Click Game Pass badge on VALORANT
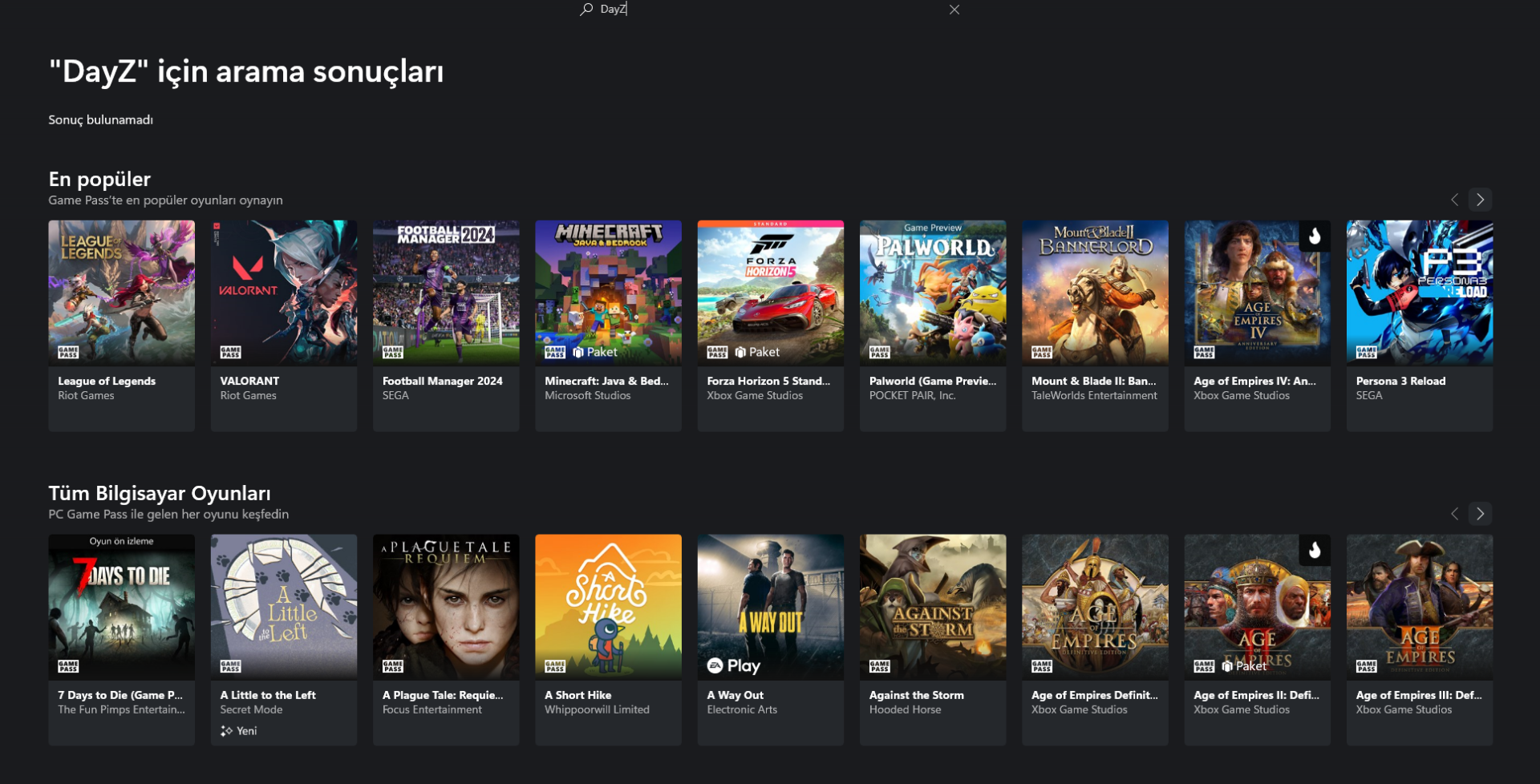 point(231,352)
